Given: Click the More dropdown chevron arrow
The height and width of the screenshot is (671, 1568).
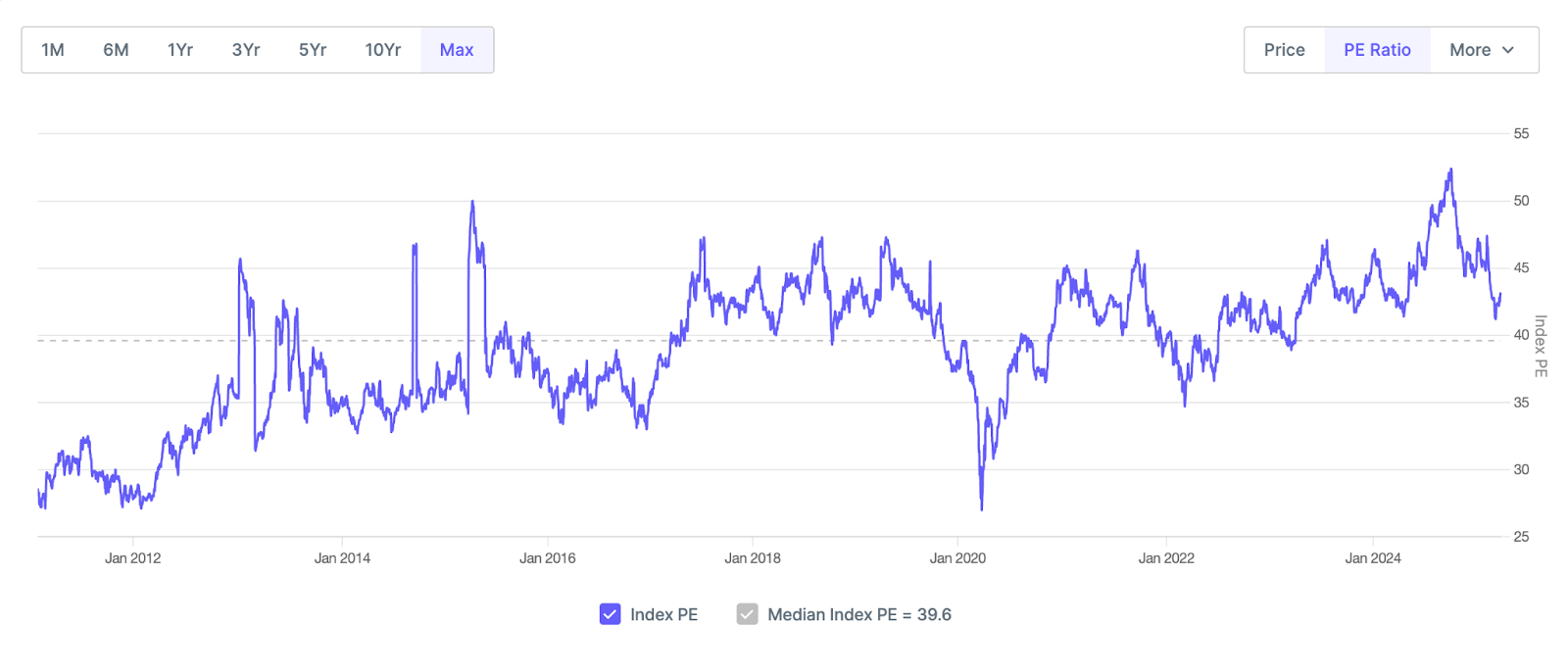Looking at the screenshot, I should (x=1506, y=49).
